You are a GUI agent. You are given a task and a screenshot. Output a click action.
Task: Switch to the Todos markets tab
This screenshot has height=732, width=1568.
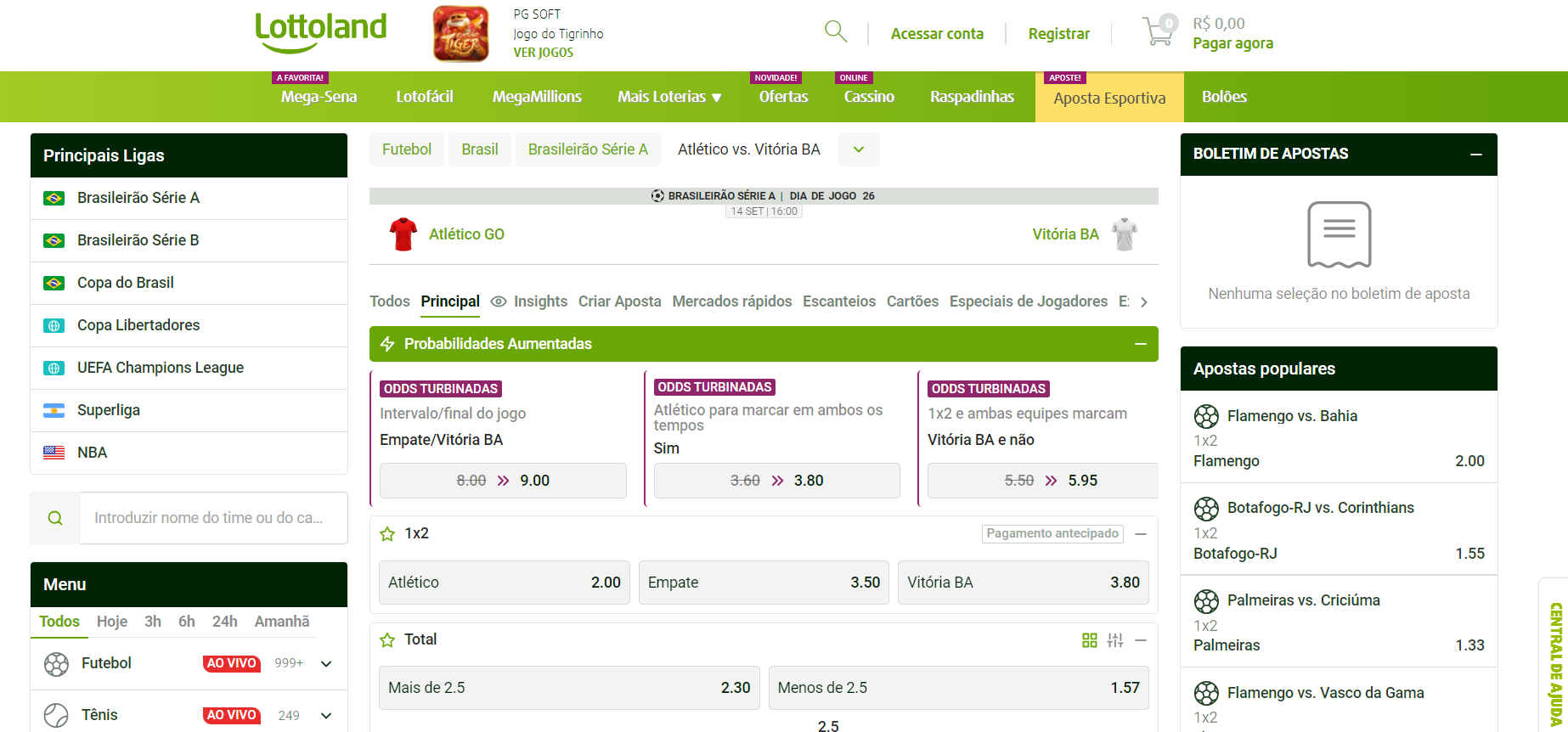tap(390, 301)
